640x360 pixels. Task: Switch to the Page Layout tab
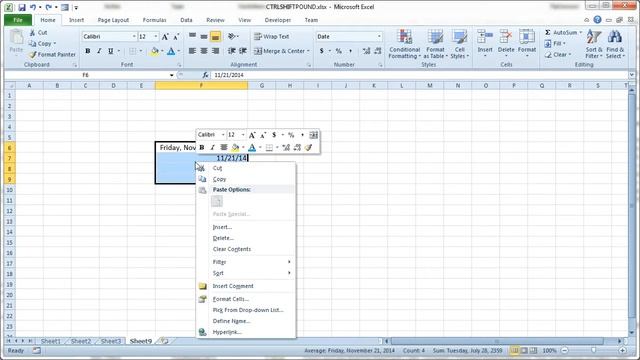click(113, 20)
